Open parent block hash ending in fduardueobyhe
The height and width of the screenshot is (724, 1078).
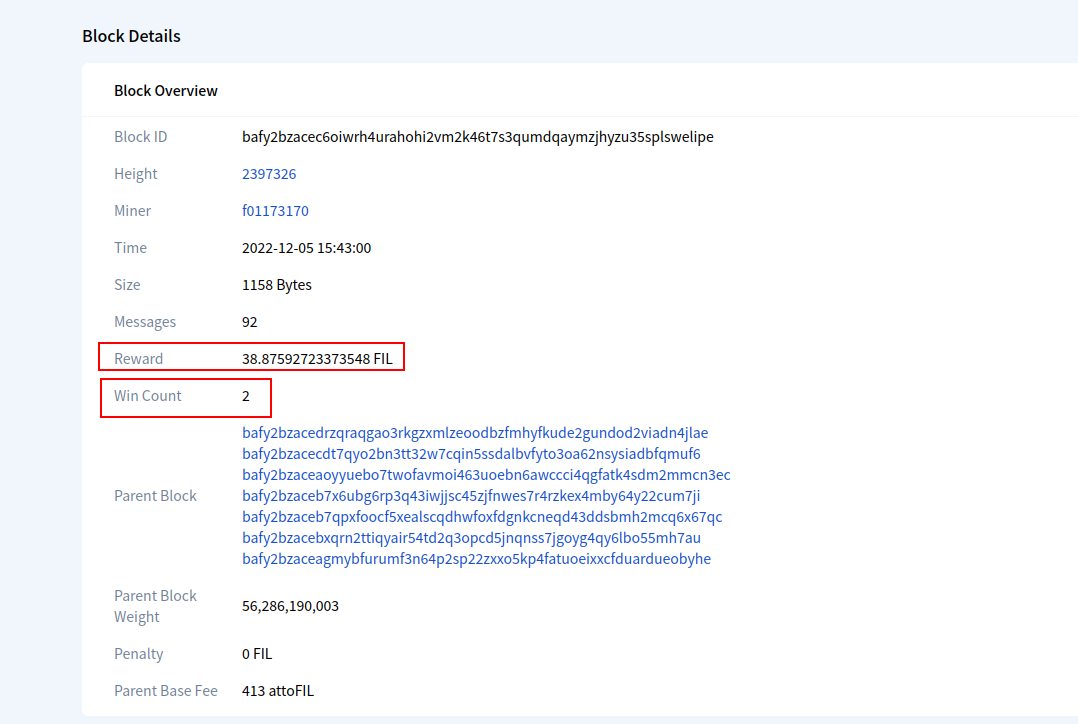pyautogui.click(x=476, y=558)
